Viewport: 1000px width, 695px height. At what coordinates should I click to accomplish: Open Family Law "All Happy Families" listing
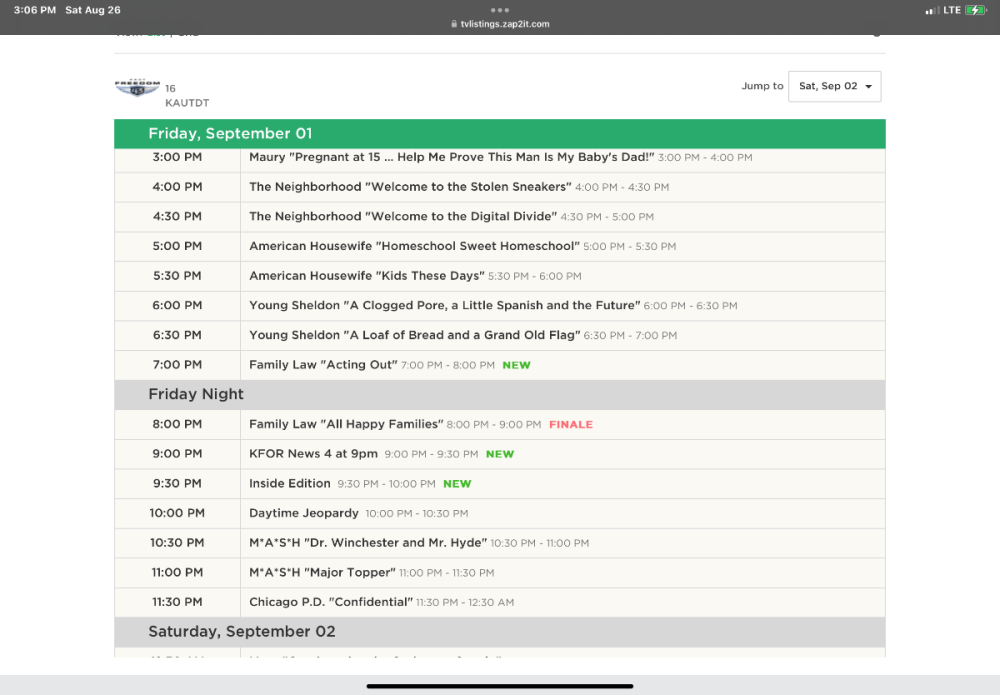(346, 424)
